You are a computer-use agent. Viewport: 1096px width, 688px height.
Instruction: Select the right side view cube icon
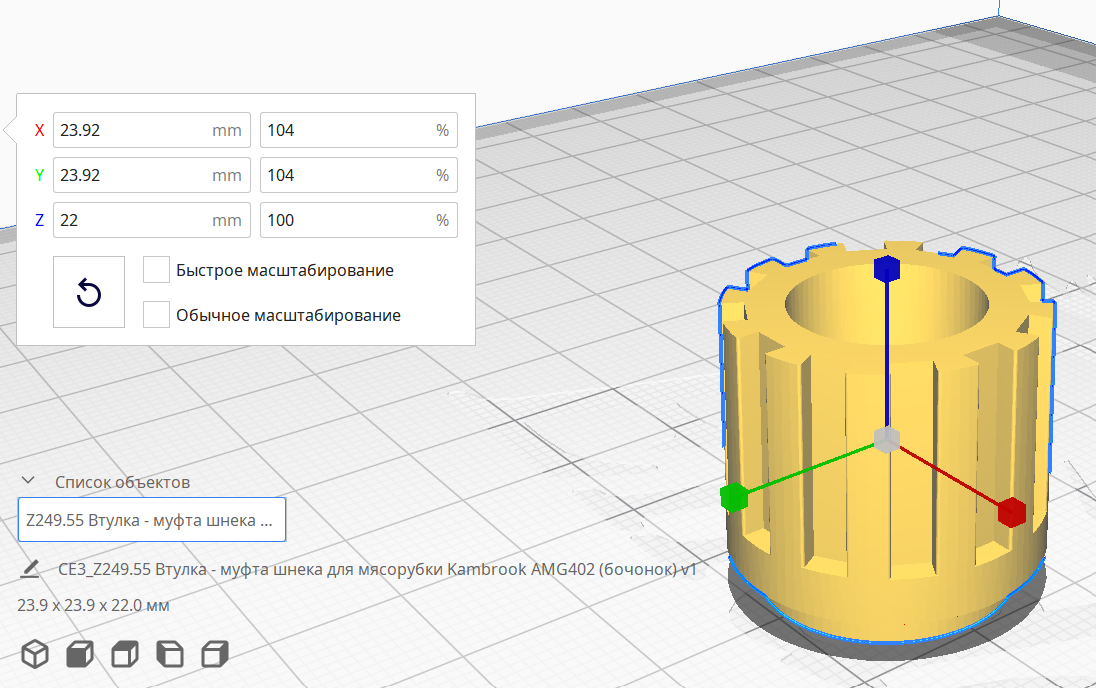click(214, 654)
